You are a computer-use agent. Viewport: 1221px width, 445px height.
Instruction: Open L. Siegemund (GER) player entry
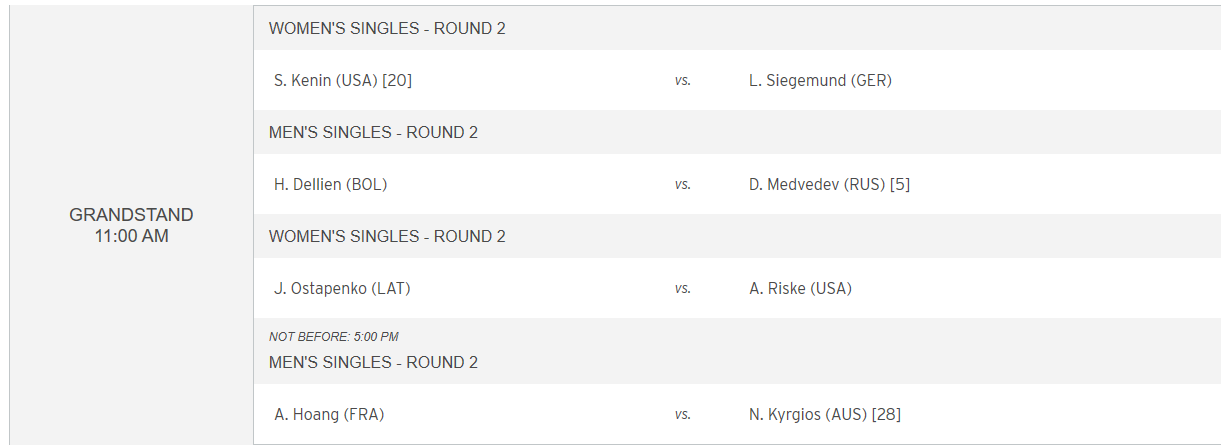coord(820,81)
